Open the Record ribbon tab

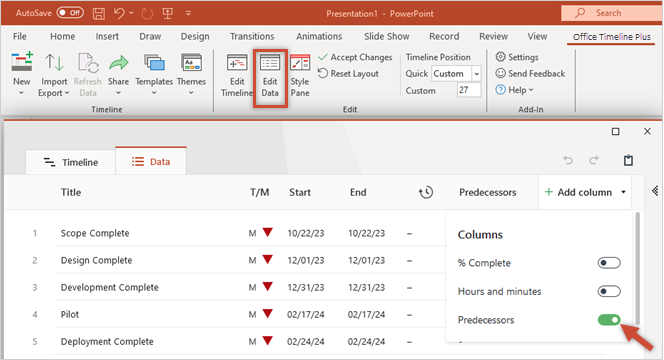click(444, 36)
